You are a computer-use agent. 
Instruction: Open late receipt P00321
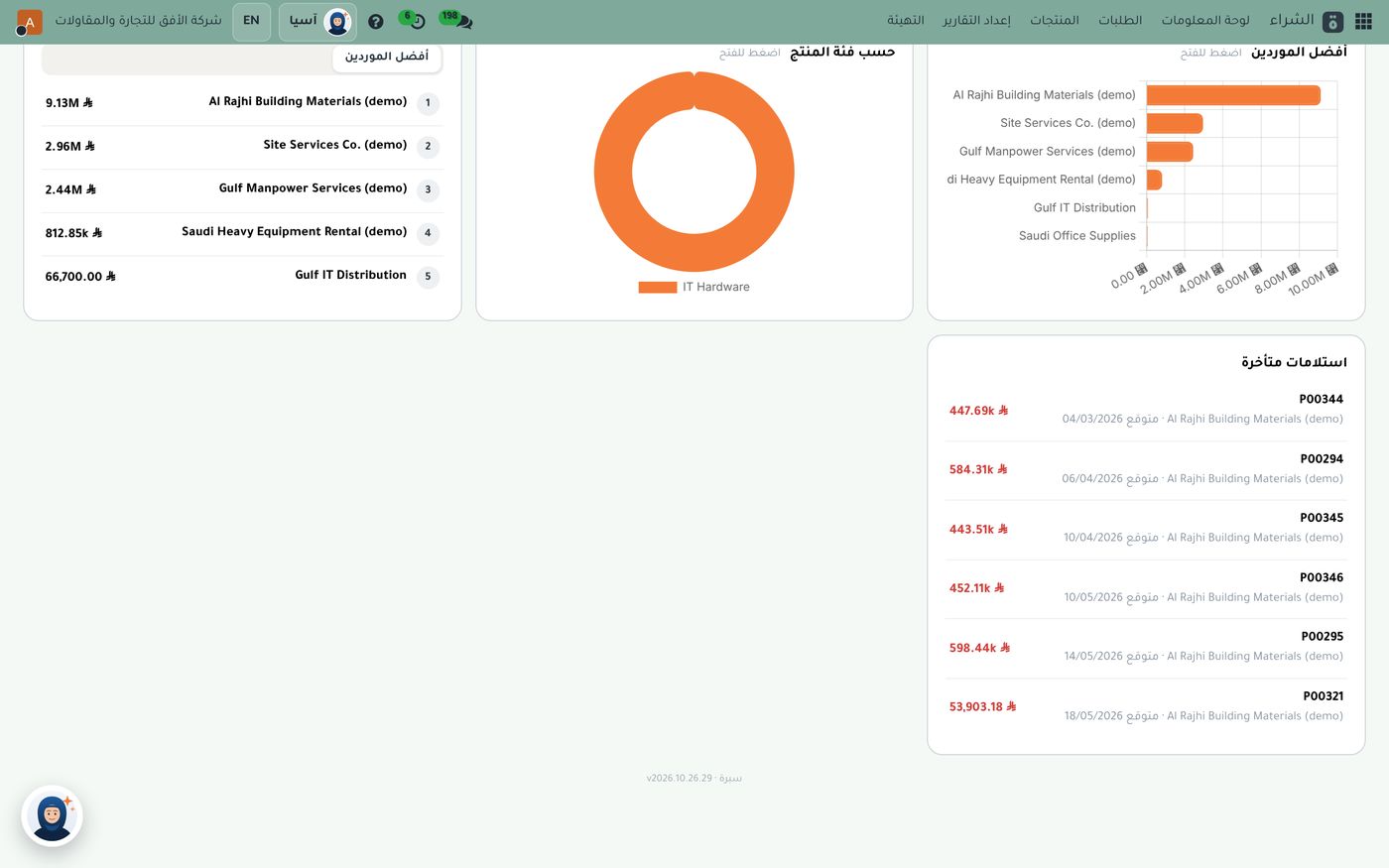(x=1146, y=707)
